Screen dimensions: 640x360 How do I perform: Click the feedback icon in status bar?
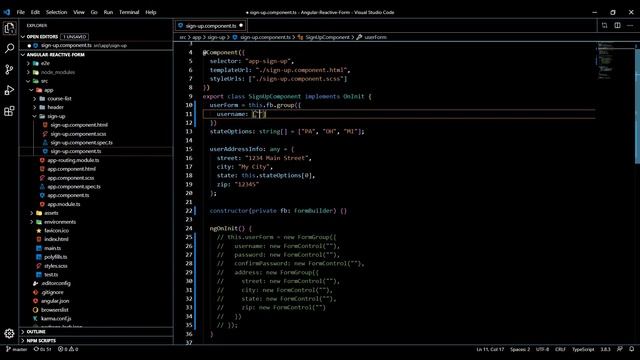click(620, 349)
